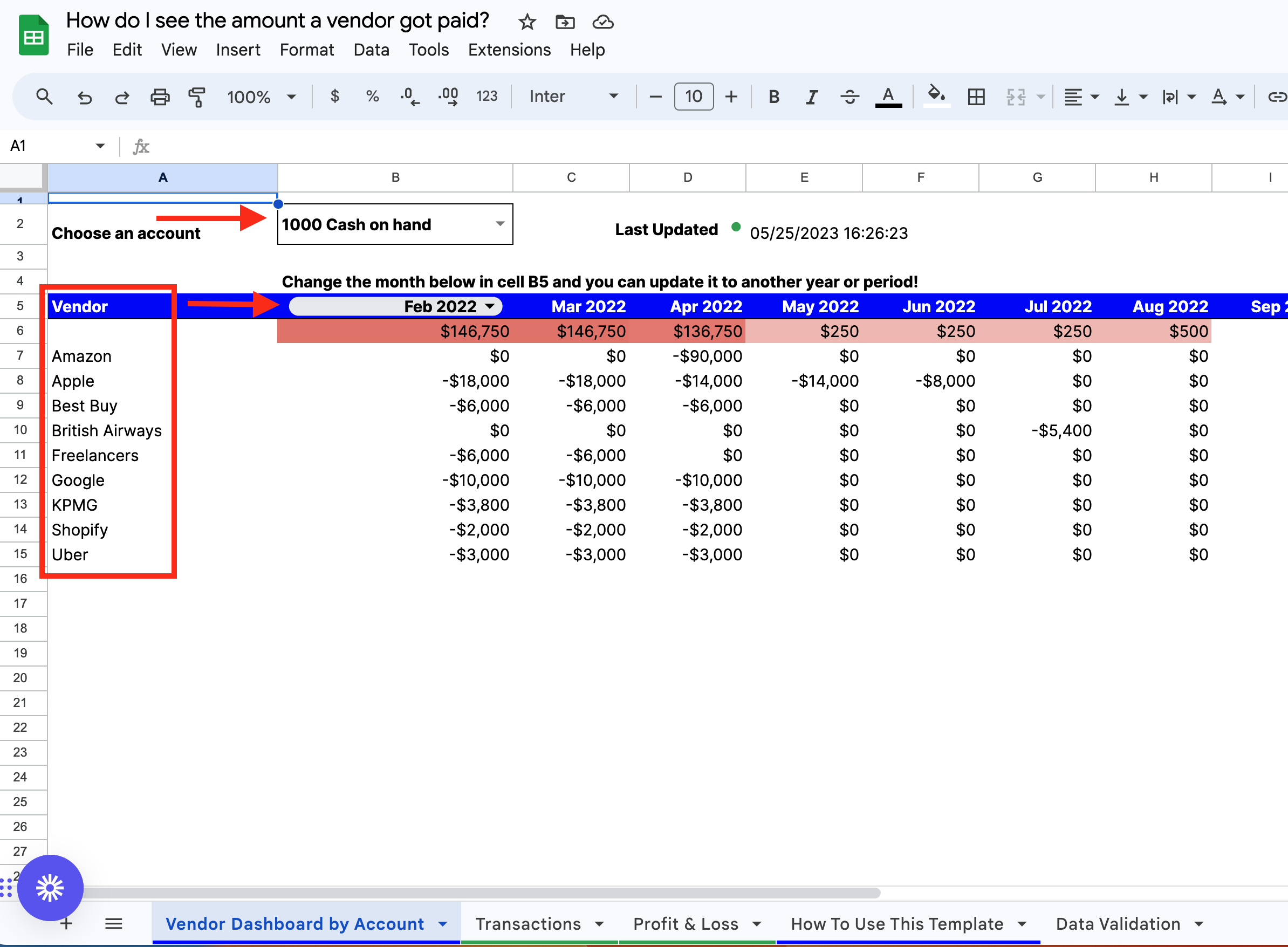1288x947 pixels.
Task: Decrease the font size
Action: (656, 97)
